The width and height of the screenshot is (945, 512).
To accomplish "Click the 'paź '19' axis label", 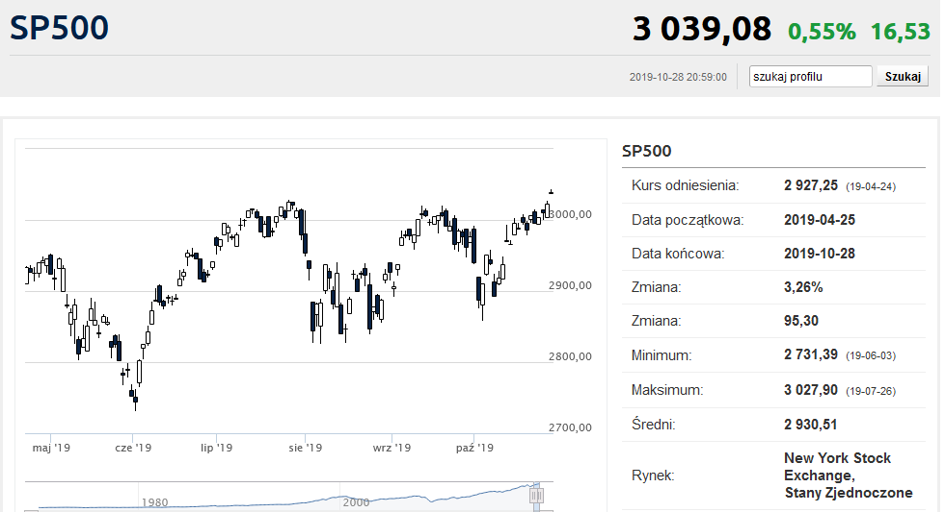I will tap(474, 448).
